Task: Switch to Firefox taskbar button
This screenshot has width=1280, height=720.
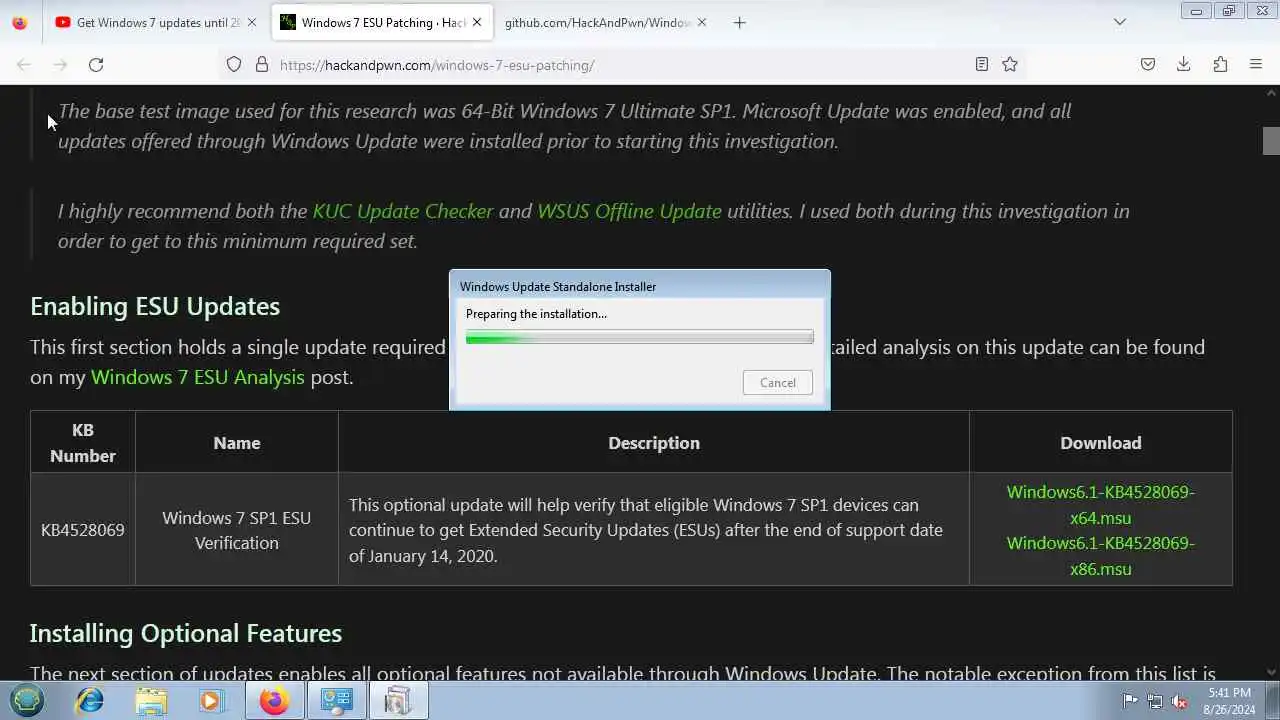Action: (x=275, y=701)
